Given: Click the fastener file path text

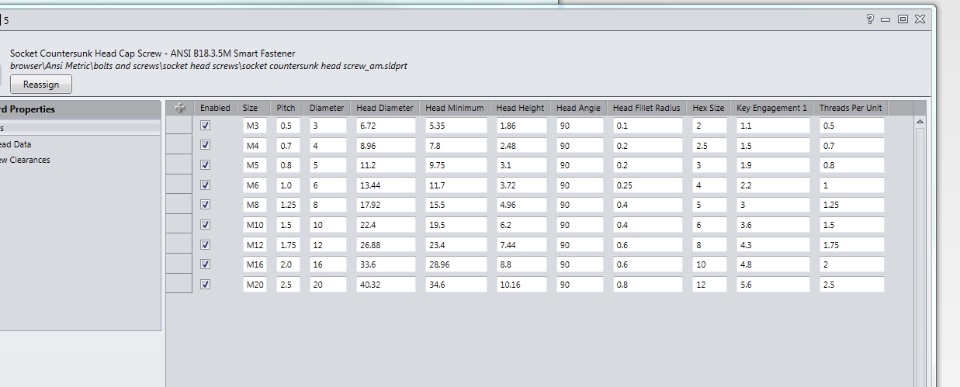Looking at the screenshot, I should click(209, 66).
